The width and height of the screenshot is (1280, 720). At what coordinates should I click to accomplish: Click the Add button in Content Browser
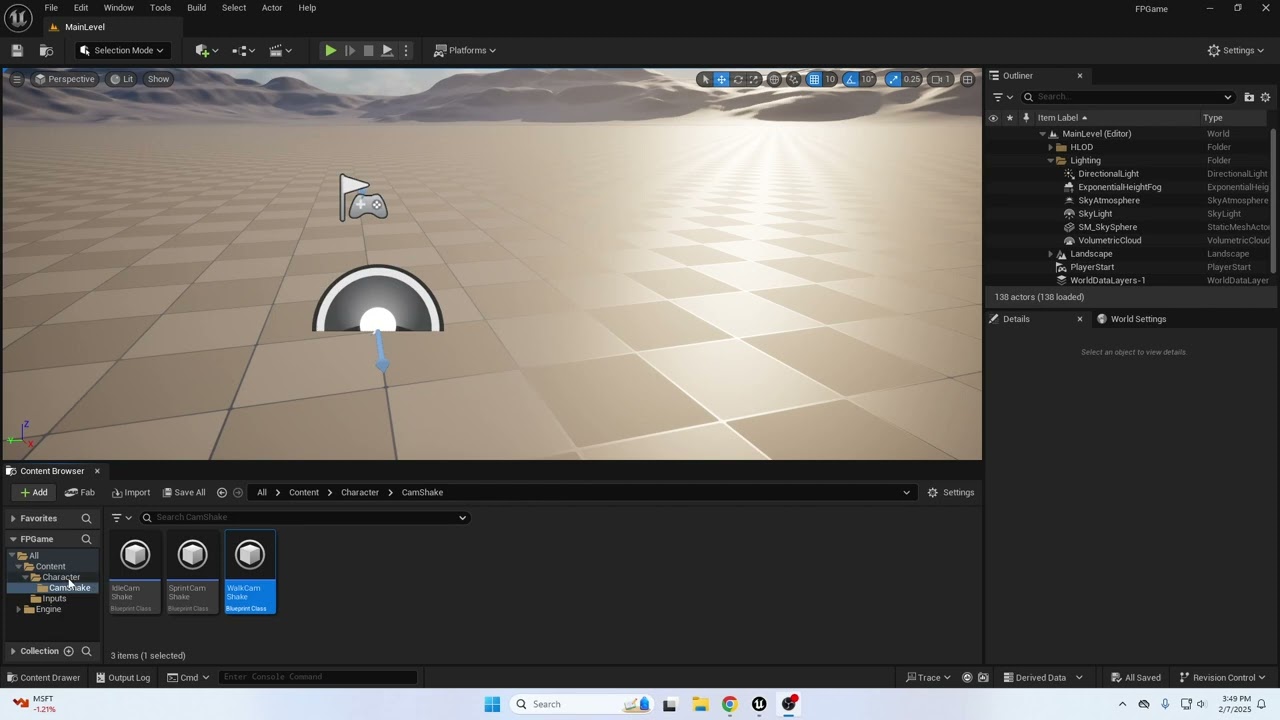(x=33, y=492)
